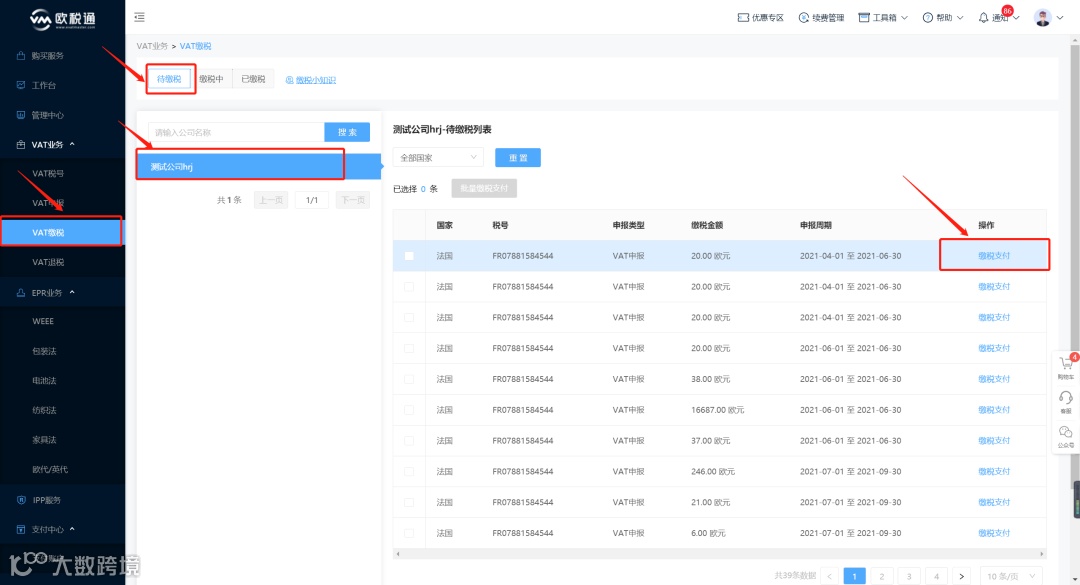Click the table horizontal scrollbar track

720,554
